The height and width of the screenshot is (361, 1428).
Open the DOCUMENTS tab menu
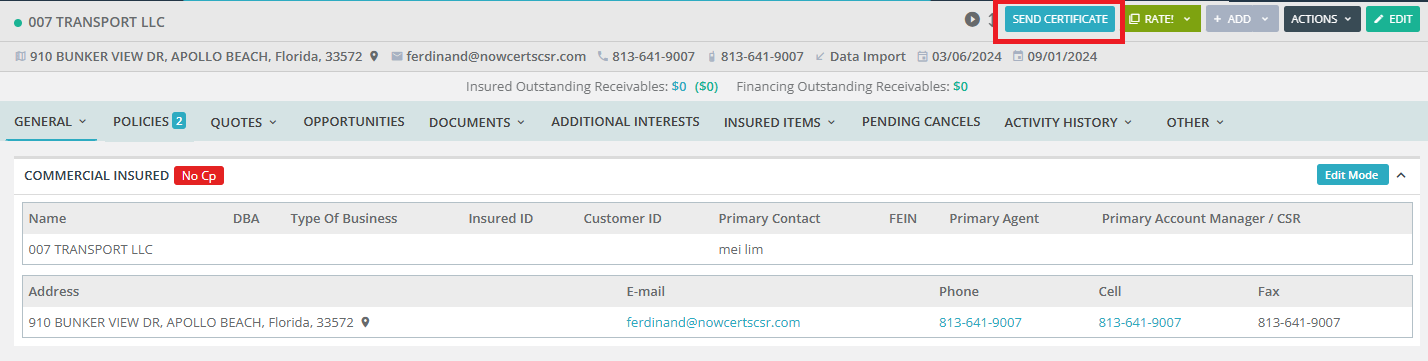click(477, 122)
